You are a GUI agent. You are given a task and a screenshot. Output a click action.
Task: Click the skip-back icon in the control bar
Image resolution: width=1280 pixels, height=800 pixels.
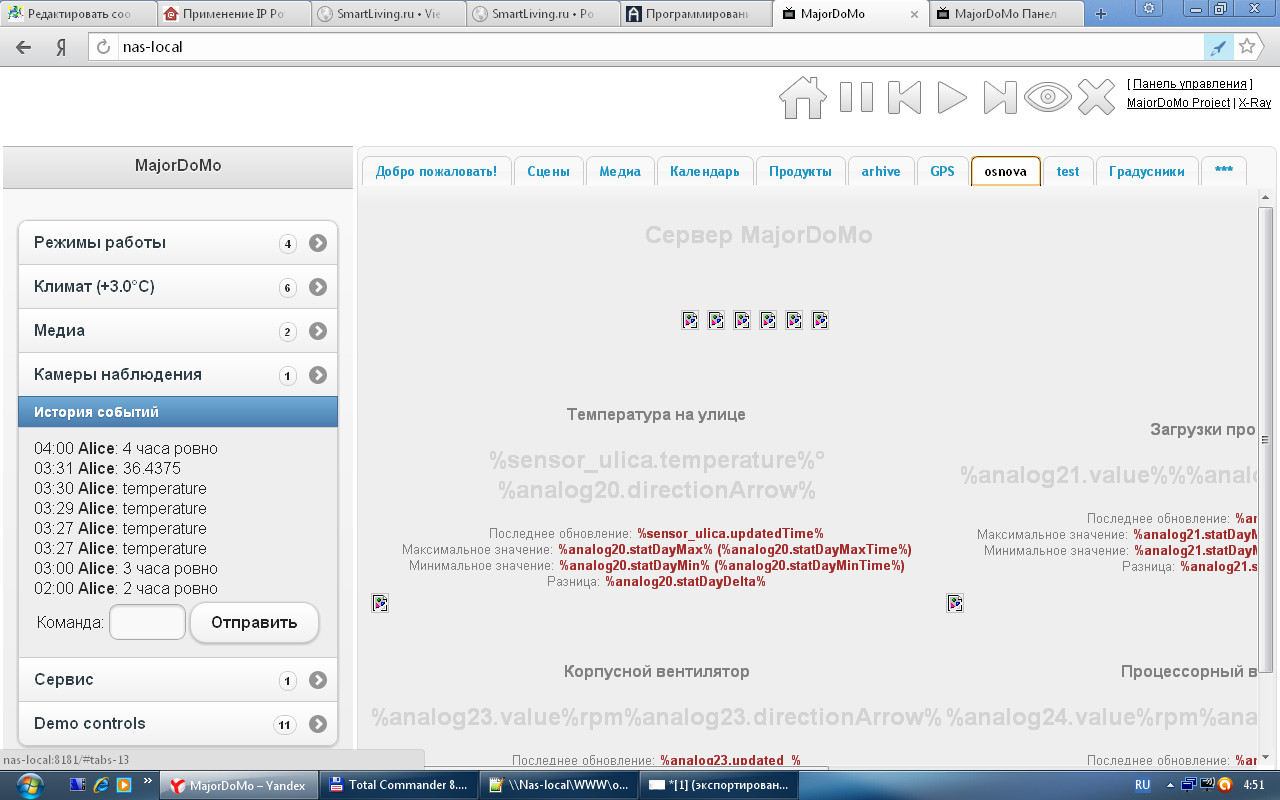[902, 97]
